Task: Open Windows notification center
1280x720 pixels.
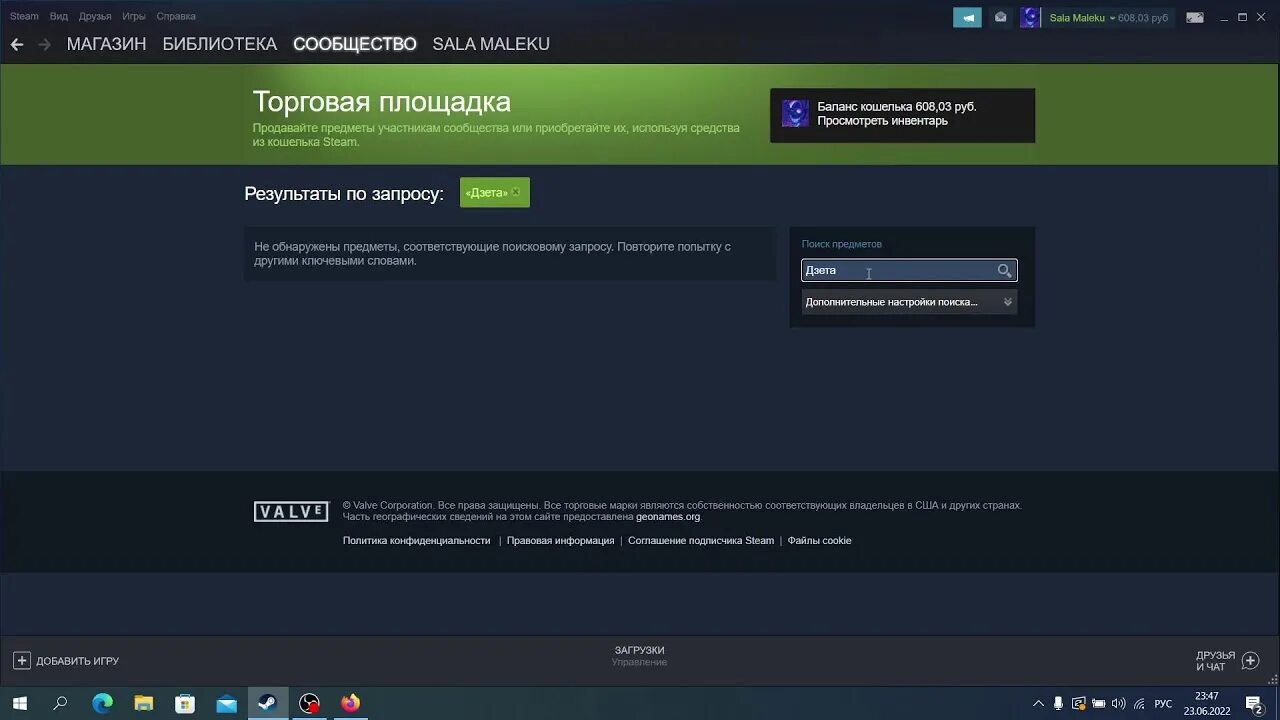Action: pos(1254,703)
